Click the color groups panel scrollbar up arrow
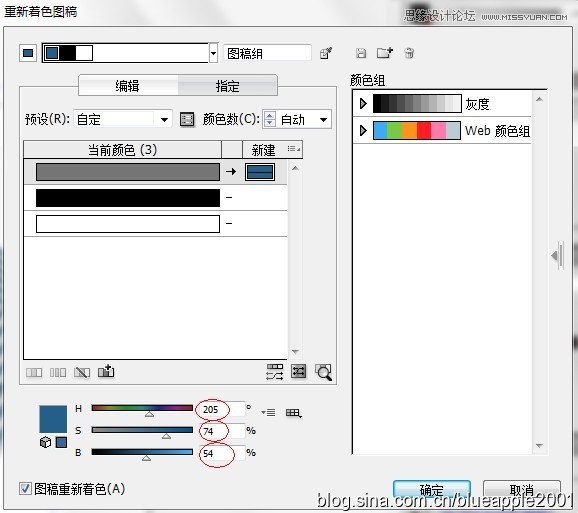The width and height of the screenshot is (578, 513). [x=539, y=99]
